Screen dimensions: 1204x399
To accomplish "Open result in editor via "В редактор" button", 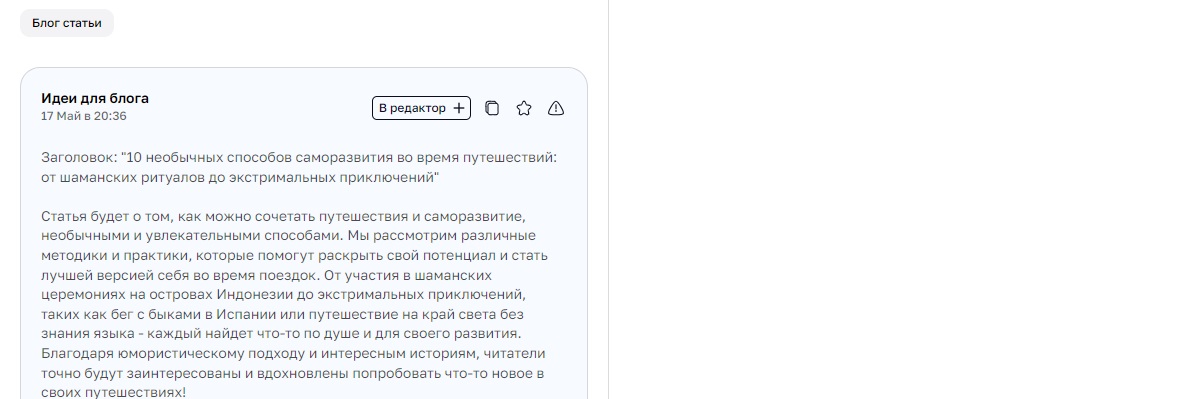I will pyautogui.click(x=421, y=108).
